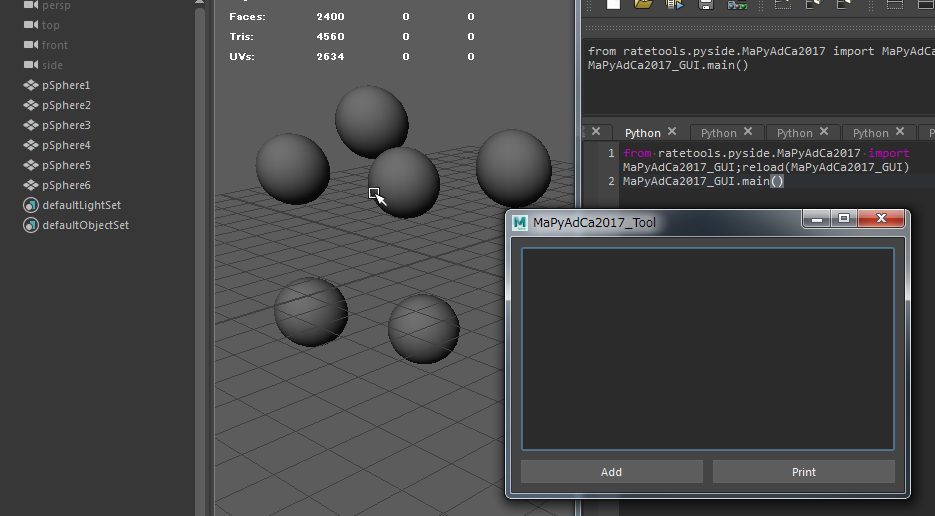Image resolution: width=935 pixels, height=516 pixels.
Task: Select pSphere4 in the Outliner
Action: click(66, 145)
